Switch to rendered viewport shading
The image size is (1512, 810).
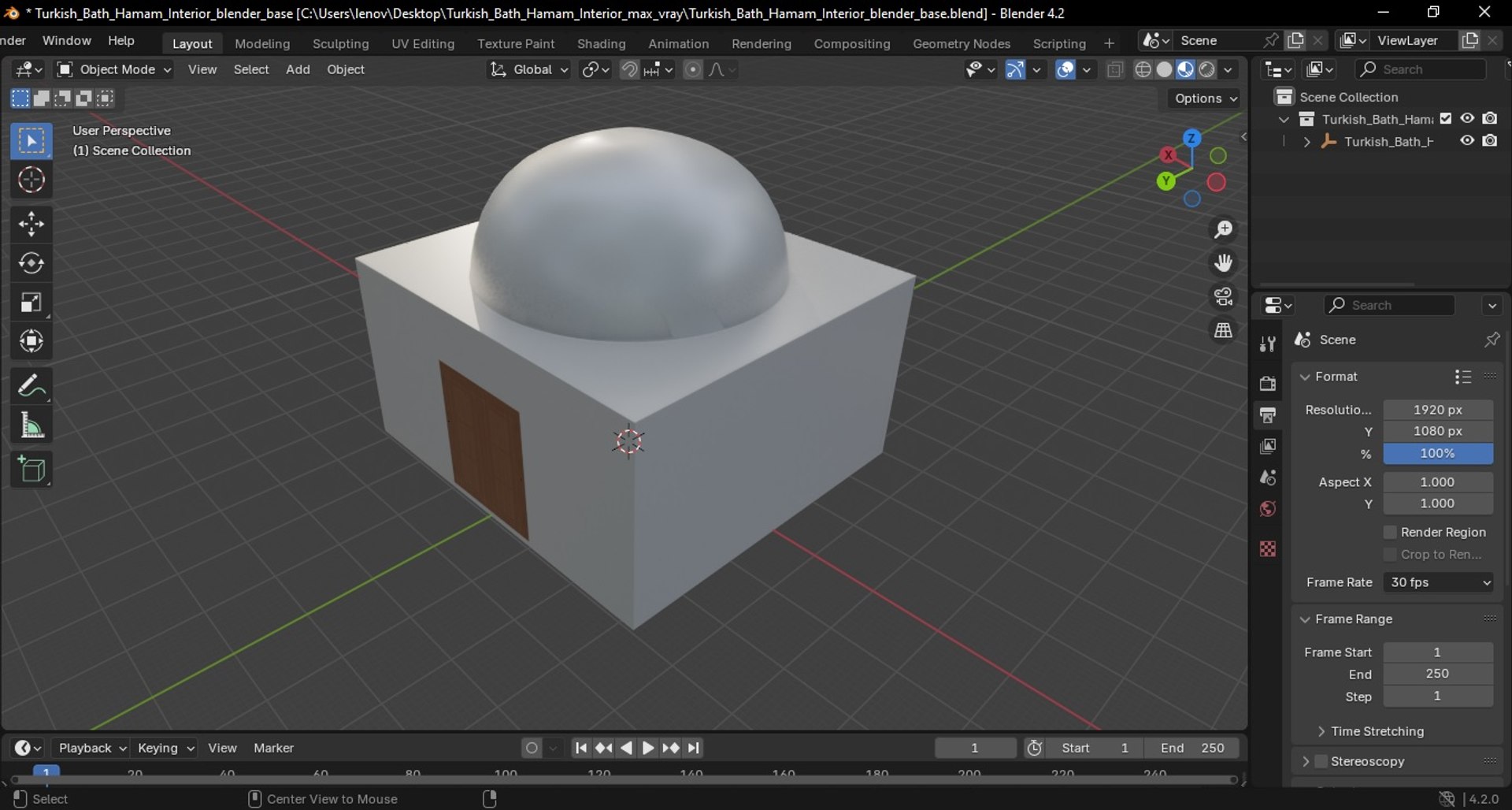pyautogui.click(x=1207, y=69)
